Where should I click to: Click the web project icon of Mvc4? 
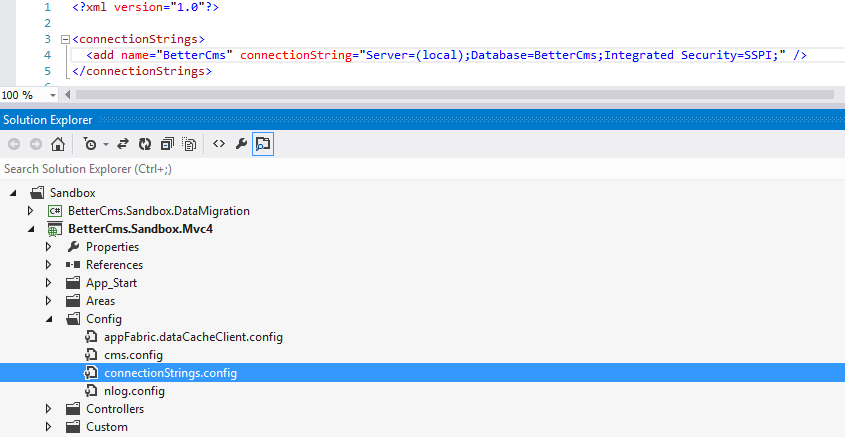[54, 229]
